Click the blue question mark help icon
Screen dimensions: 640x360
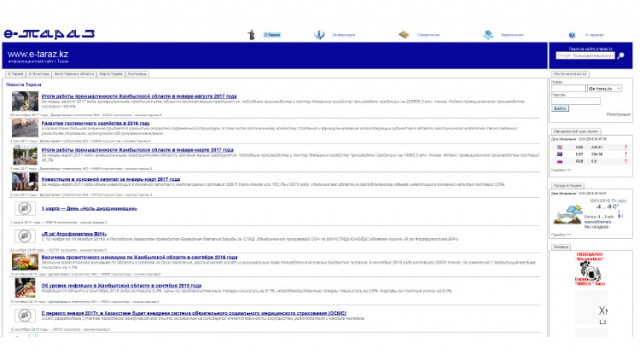coord(572,35)
